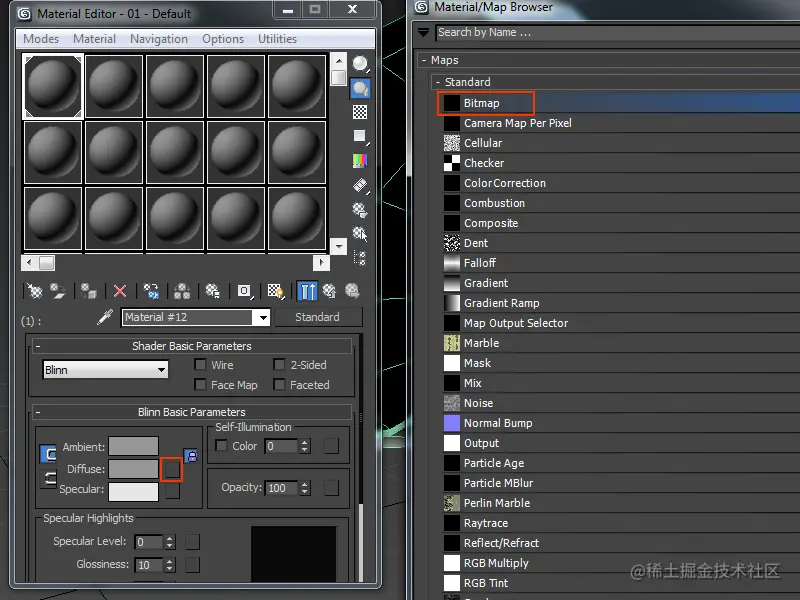Collapse the Maps group in browser
The height and width of the screenshot is (600, 800).
[x=424, y=60]
